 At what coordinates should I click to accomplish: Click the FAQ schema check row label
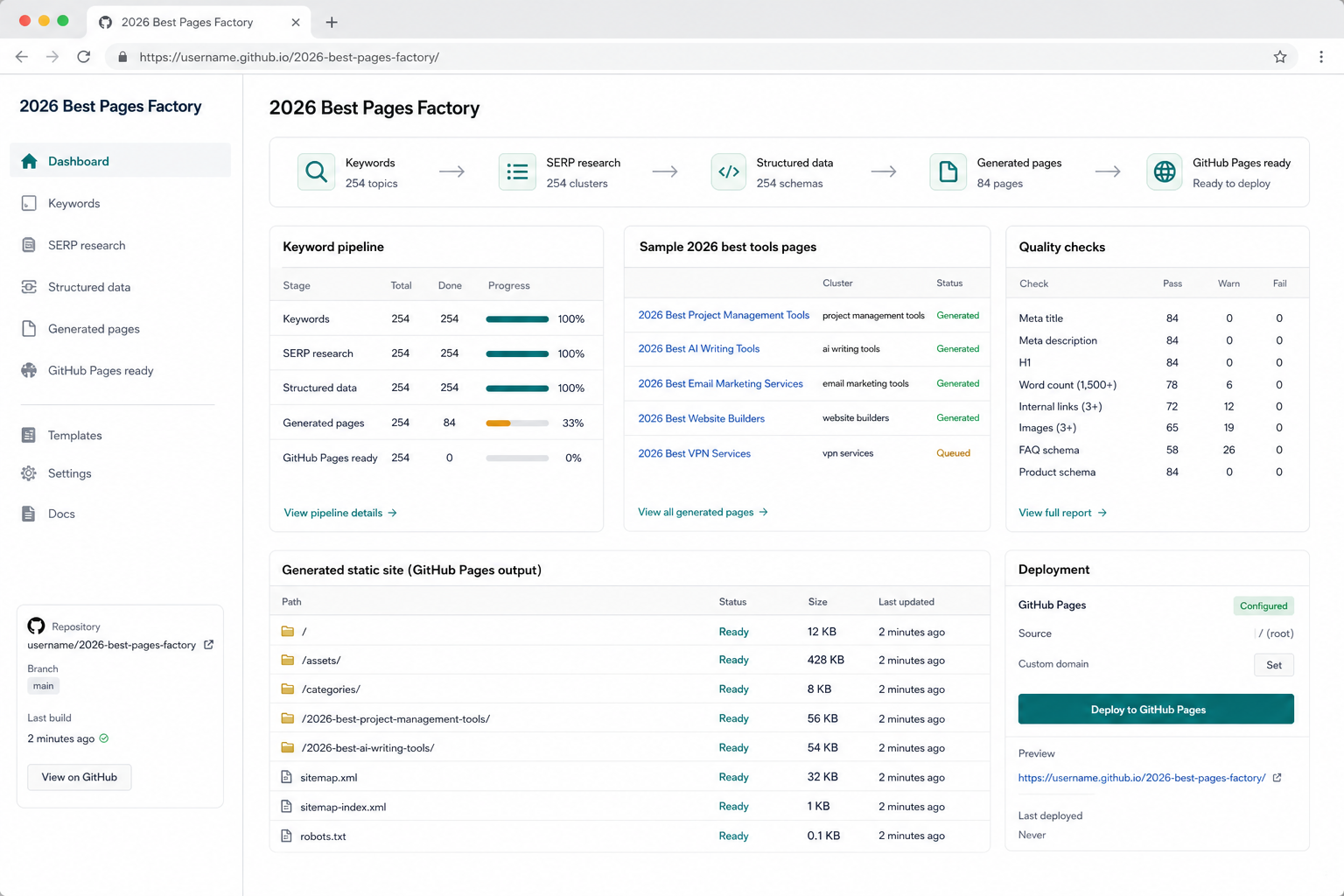(x=1049, y=450)
